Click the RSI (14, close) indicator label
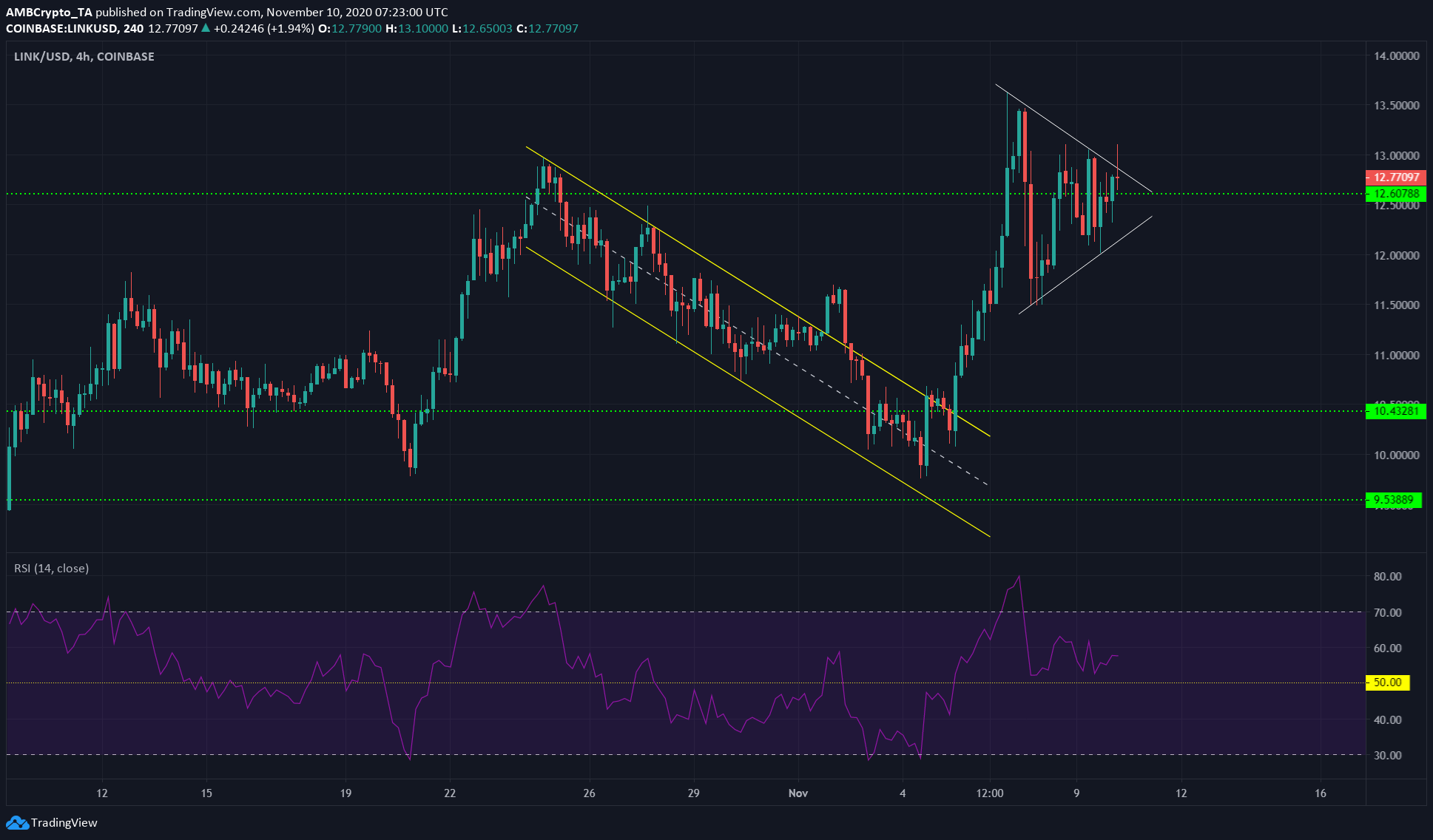Viewport: 1433px width, 840px height. [52, 568]
